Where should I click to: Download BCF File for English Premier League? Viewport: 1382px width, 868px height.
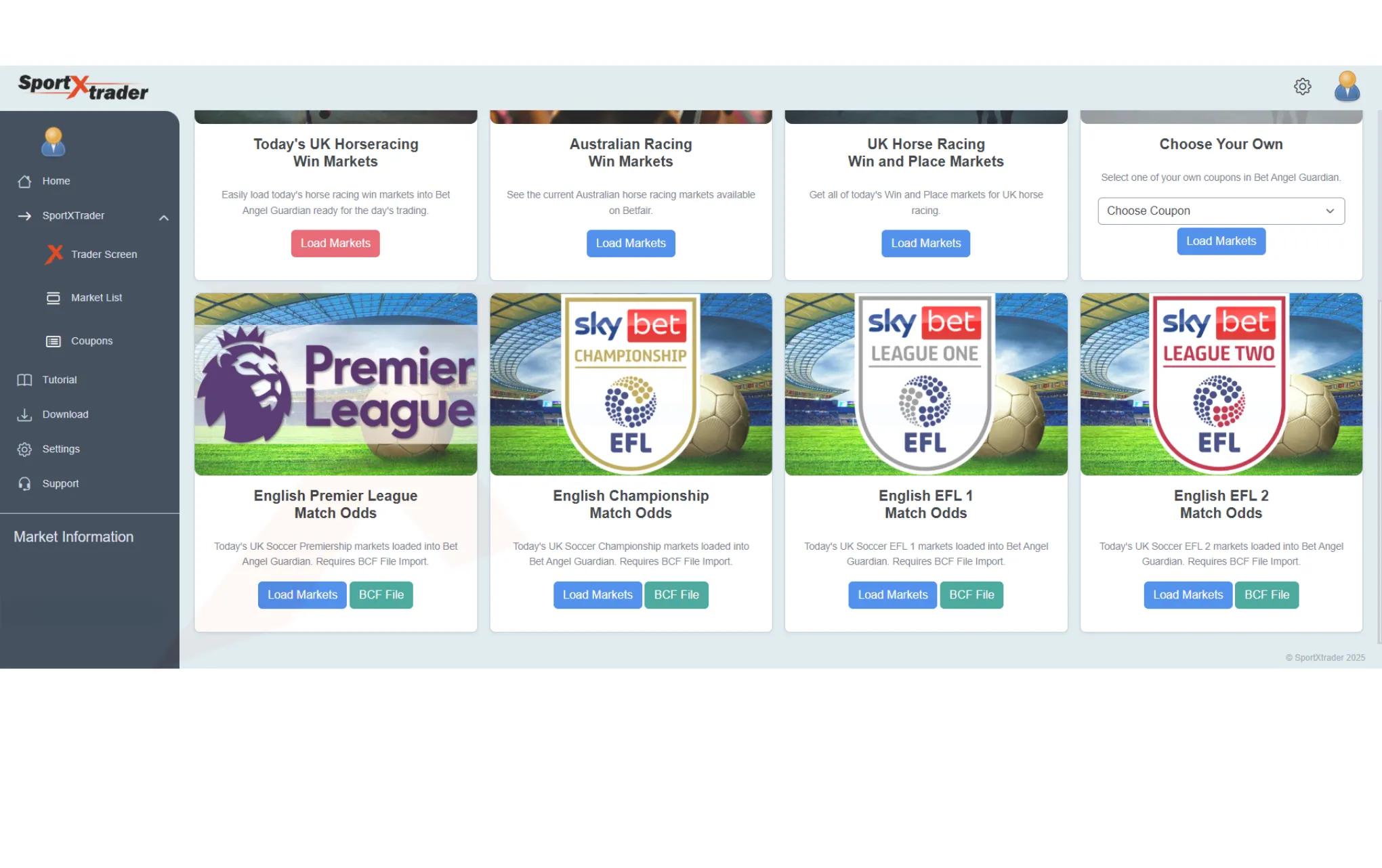pyautogui.click(x=381, y=595)
